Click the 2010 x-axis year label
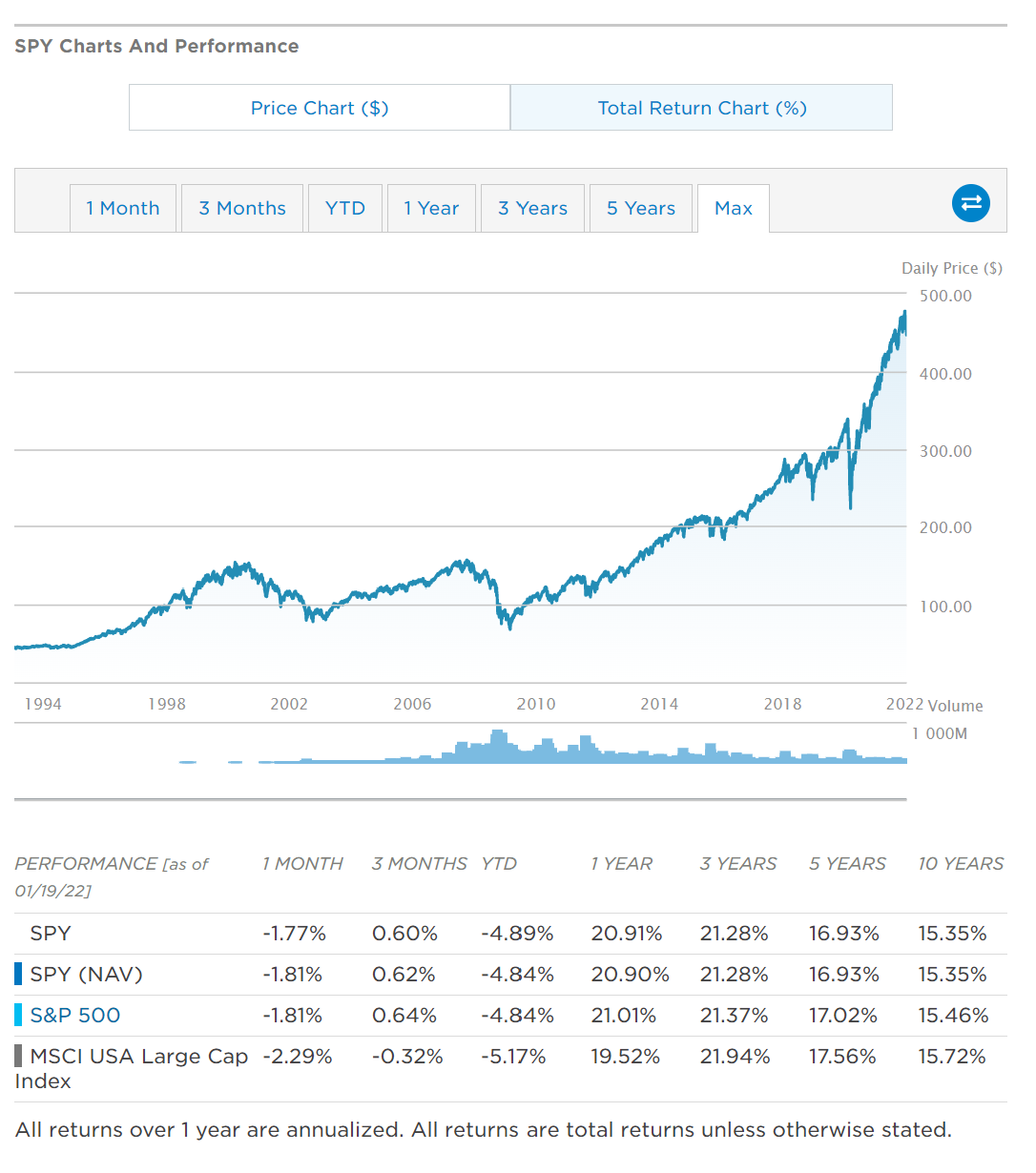 [536, 704]
